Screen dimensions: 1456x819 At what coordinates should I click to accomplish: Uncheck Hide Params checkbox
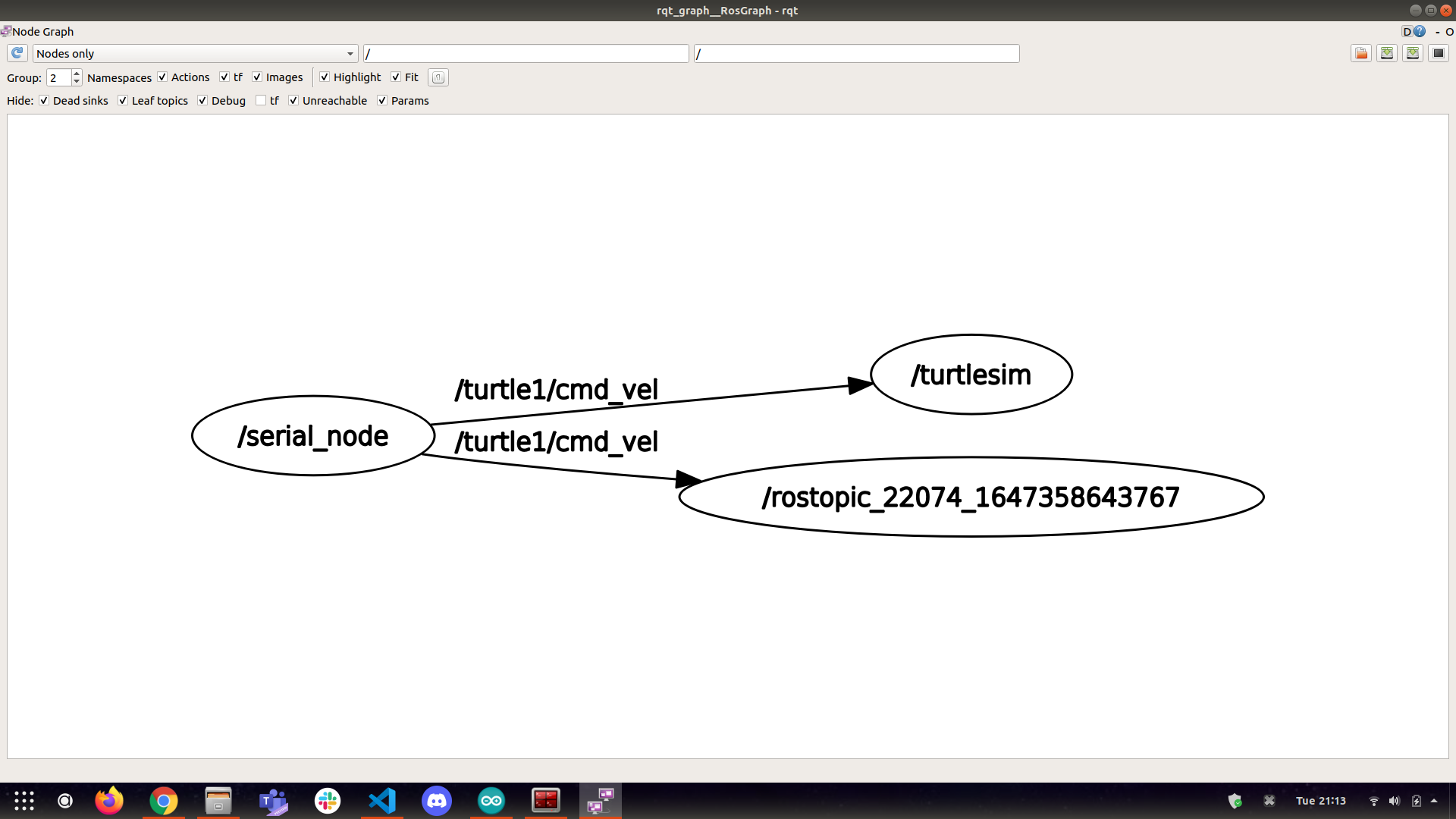382,101
